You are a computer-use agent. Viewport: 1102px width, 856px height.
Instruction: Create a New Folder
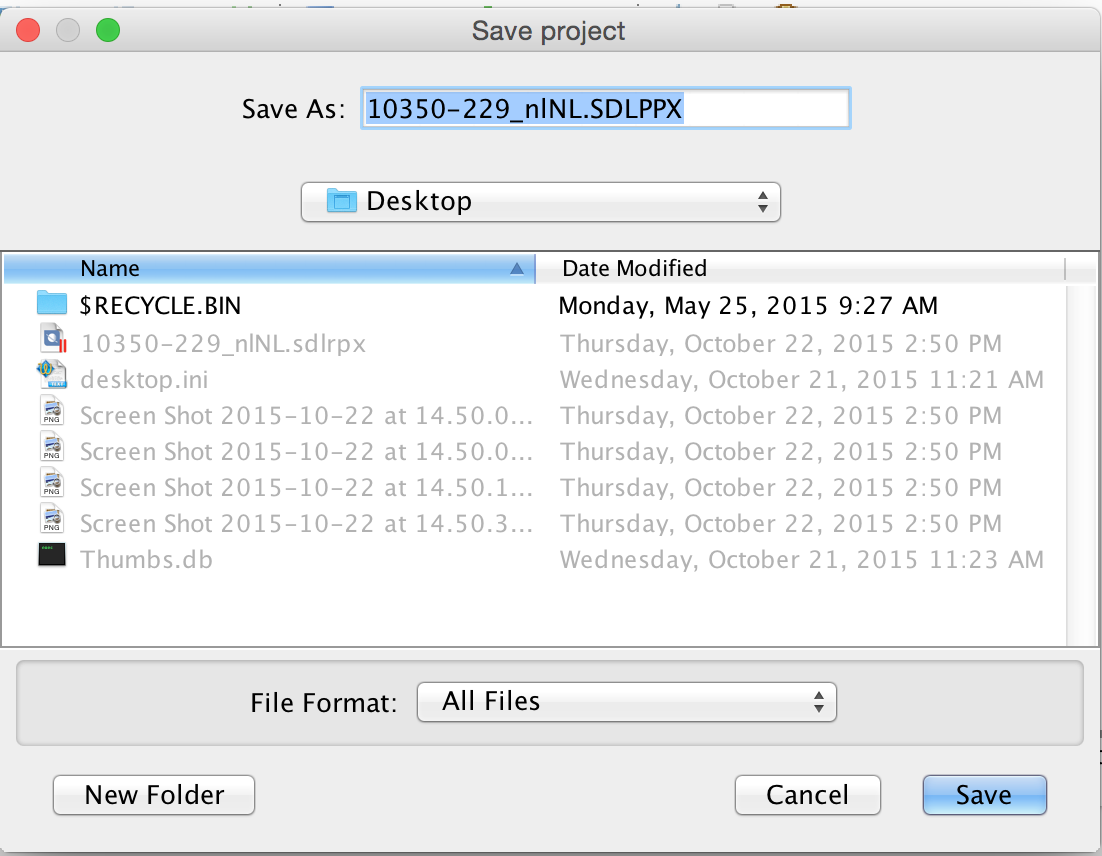click(x=154, y=795)
